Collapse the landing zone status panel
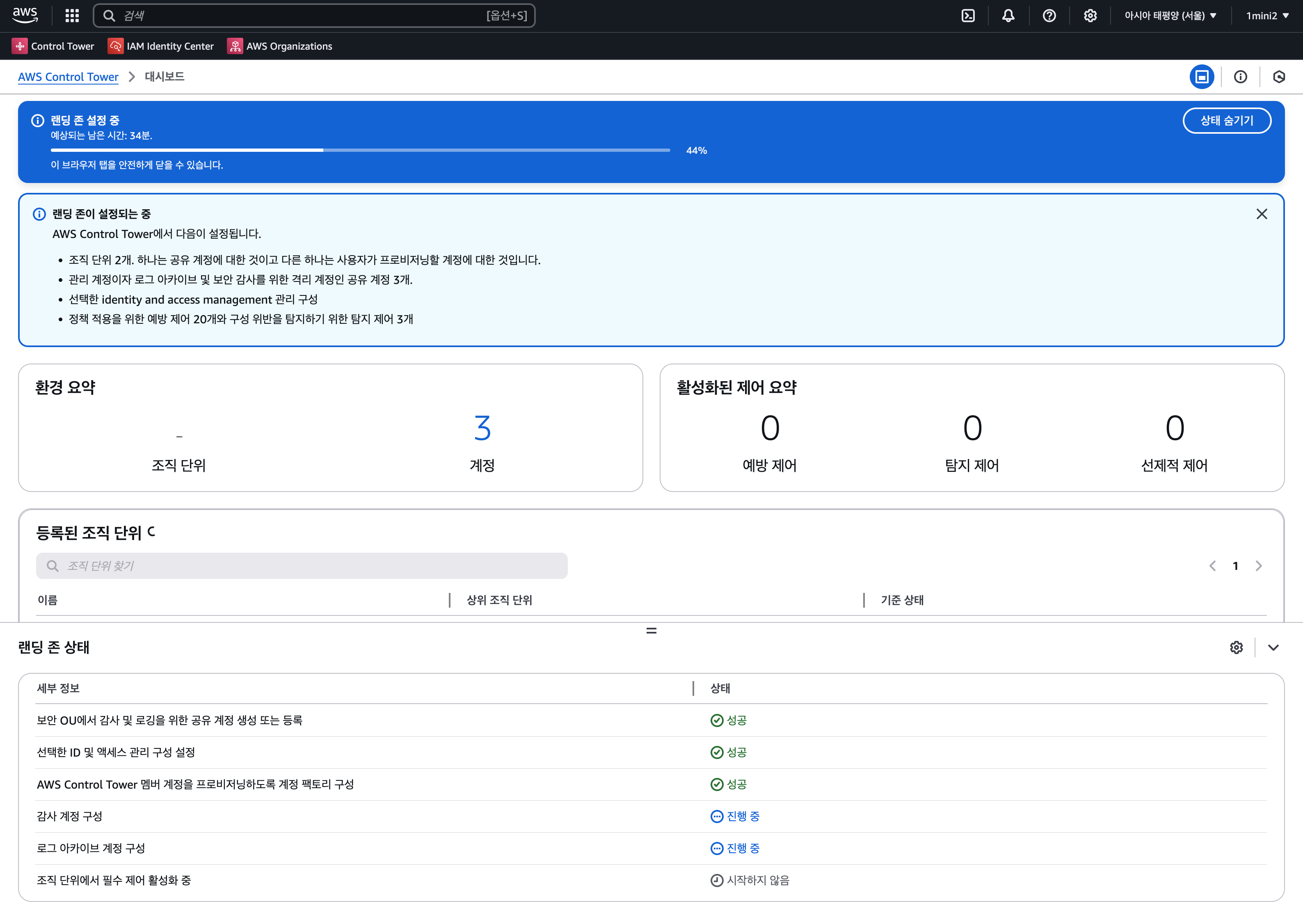Image resolution: width=1303 pixels, height=924 pixels. (x=1273, y=647)
